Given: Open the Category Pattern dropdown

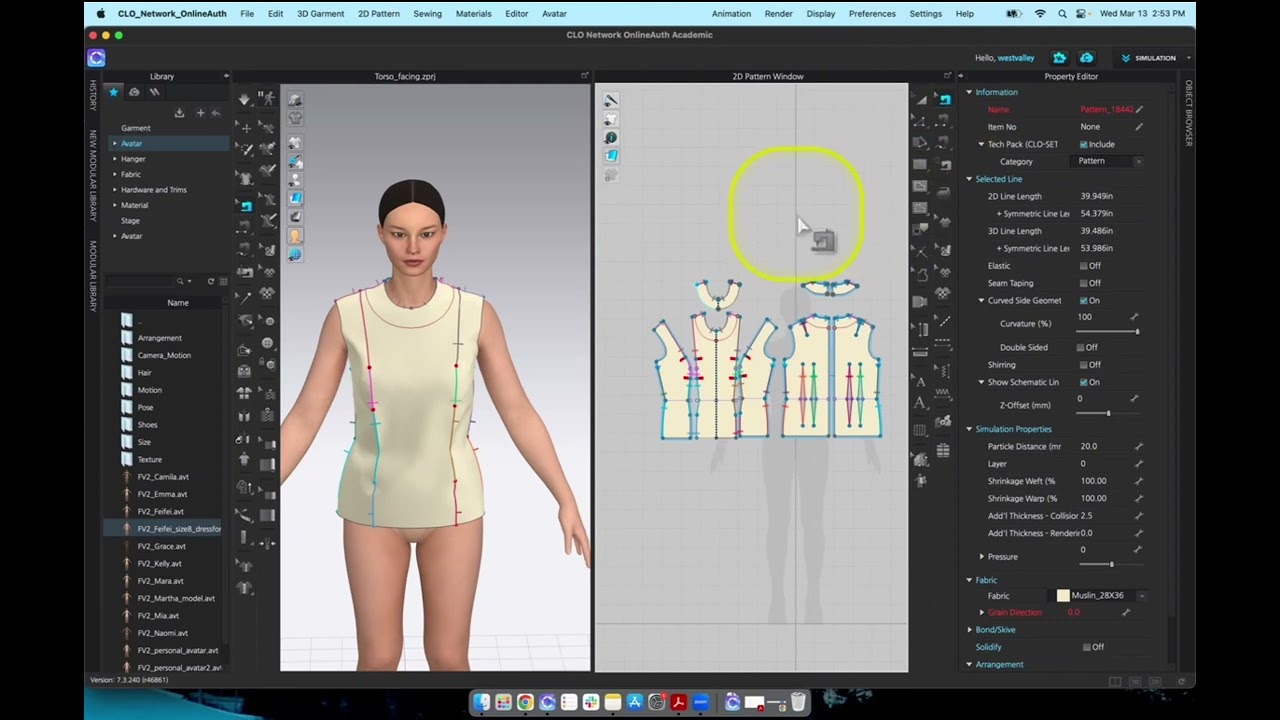Looking at the screenshot, I should (1108, 161).
